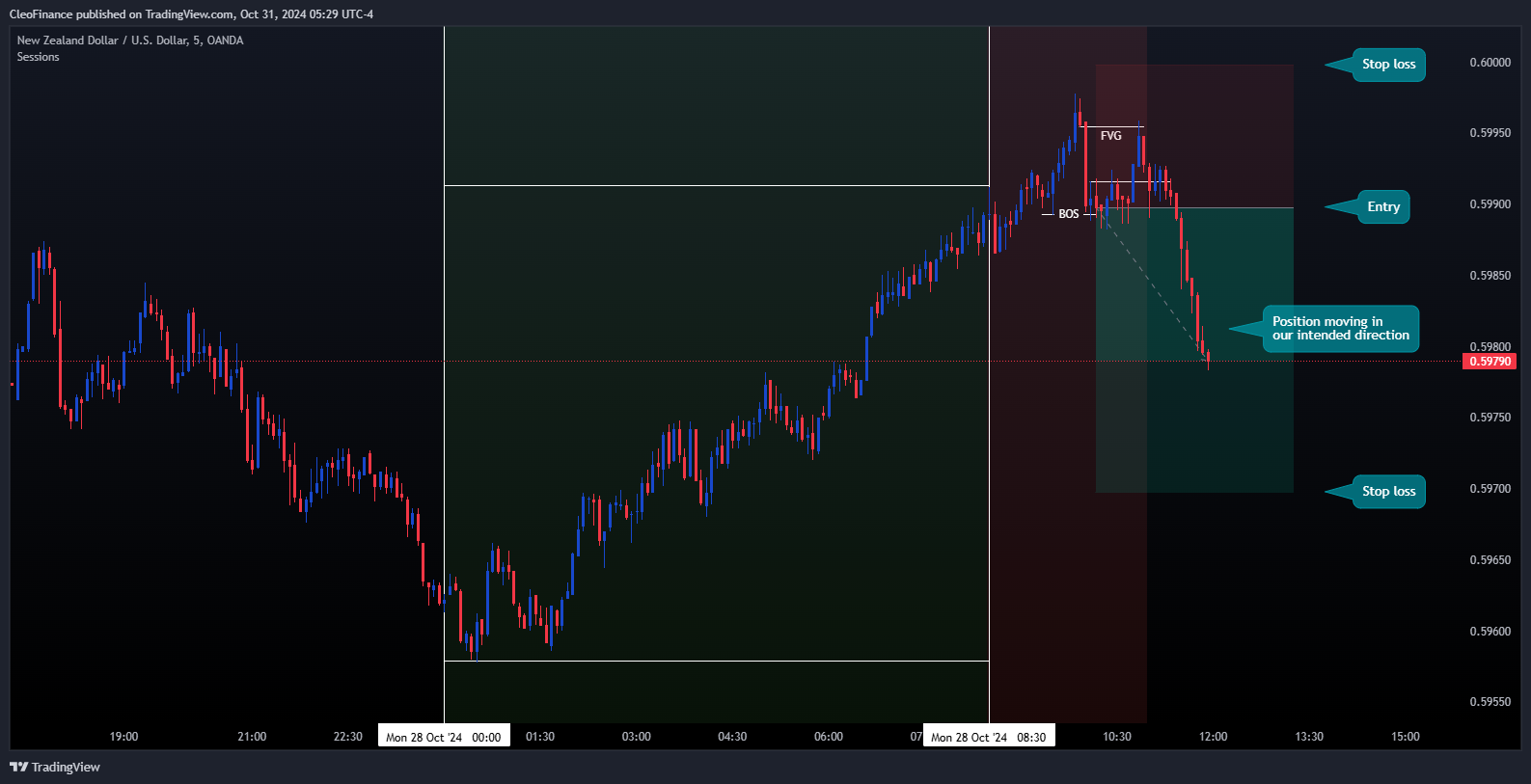Click the 19:00 time axis label
The height and width of the screenshot is (784, 1531).
click(123, 737)
